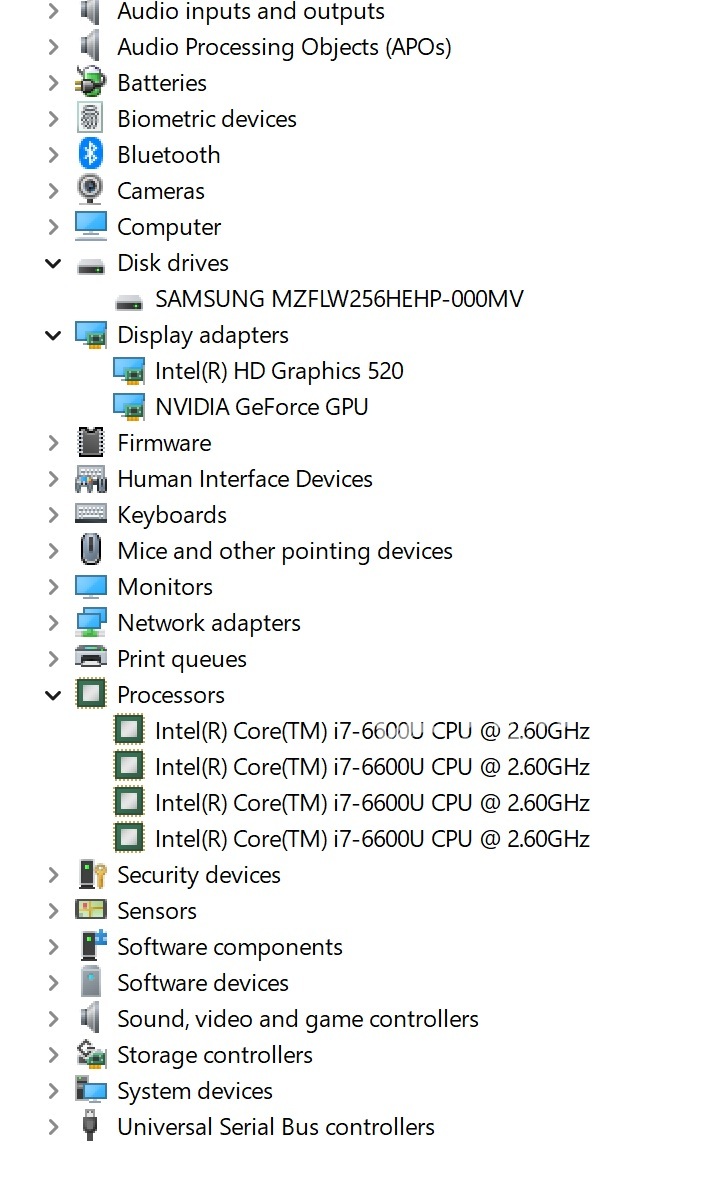Viewport: 703px width, 1193px height.
Task: Collapse the Disk drives category
Action: click(x=53, y=263)
